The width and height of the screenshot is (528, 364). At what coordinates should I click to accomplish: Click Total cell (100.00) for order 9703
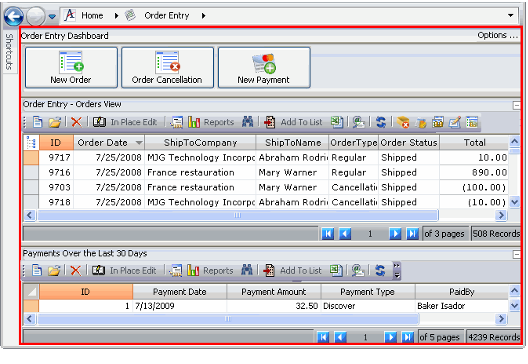(x=474, y=187)
